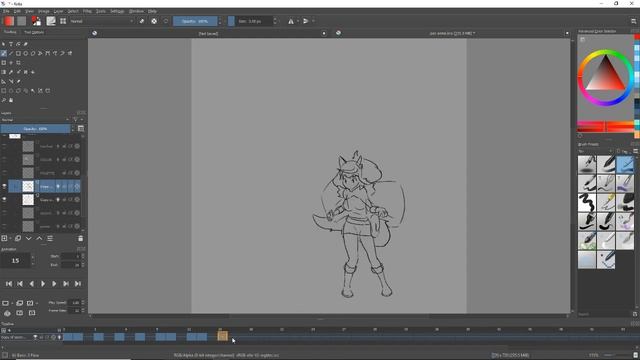This screenshot has width=640, height=360.
Task: Toggle eraser mode in top toolbar
Action: click(142, 21)
